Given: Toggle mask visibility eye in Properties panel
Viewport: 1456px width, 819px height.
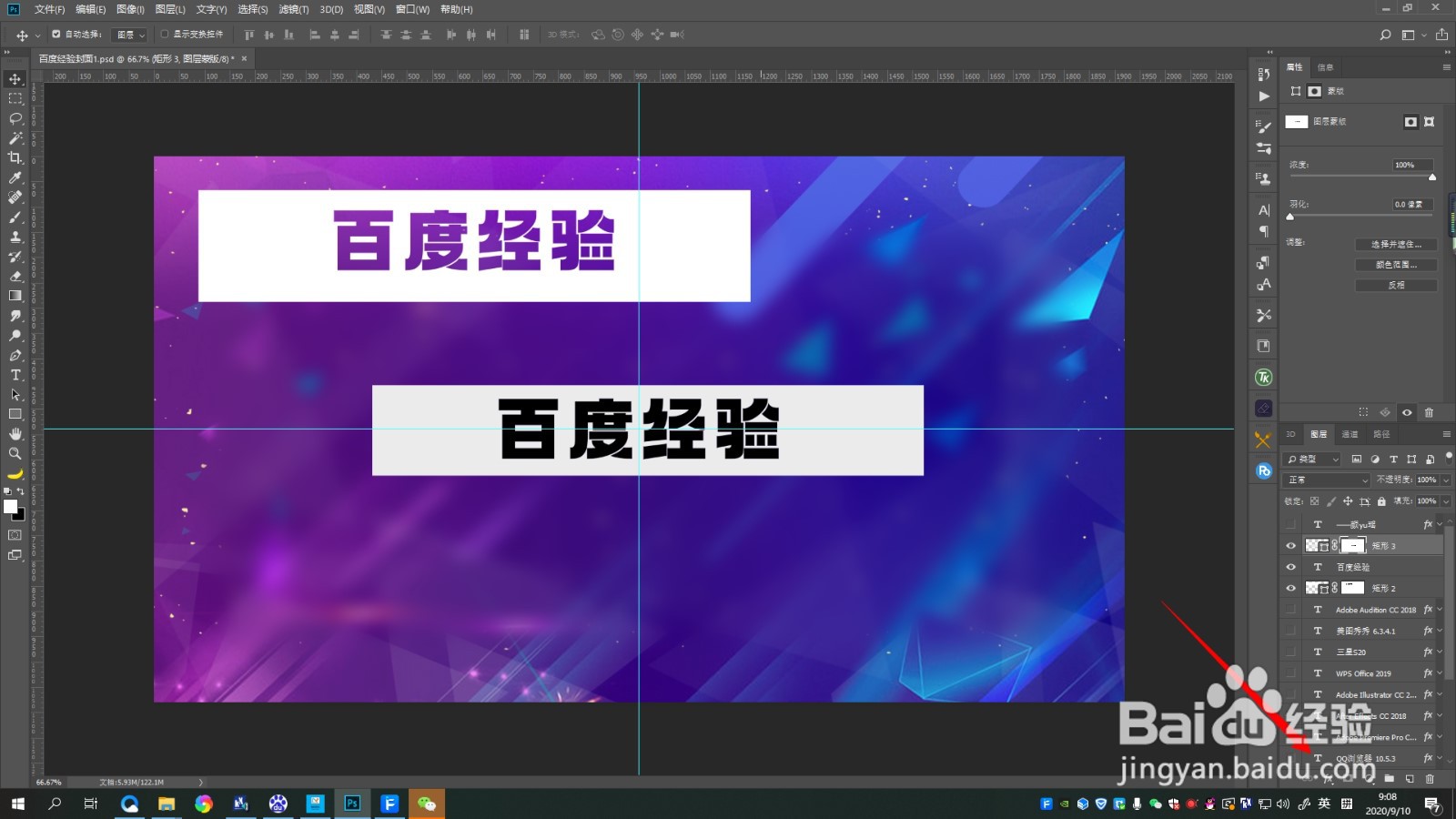Looking at the screenshot, I should 1407,412.
